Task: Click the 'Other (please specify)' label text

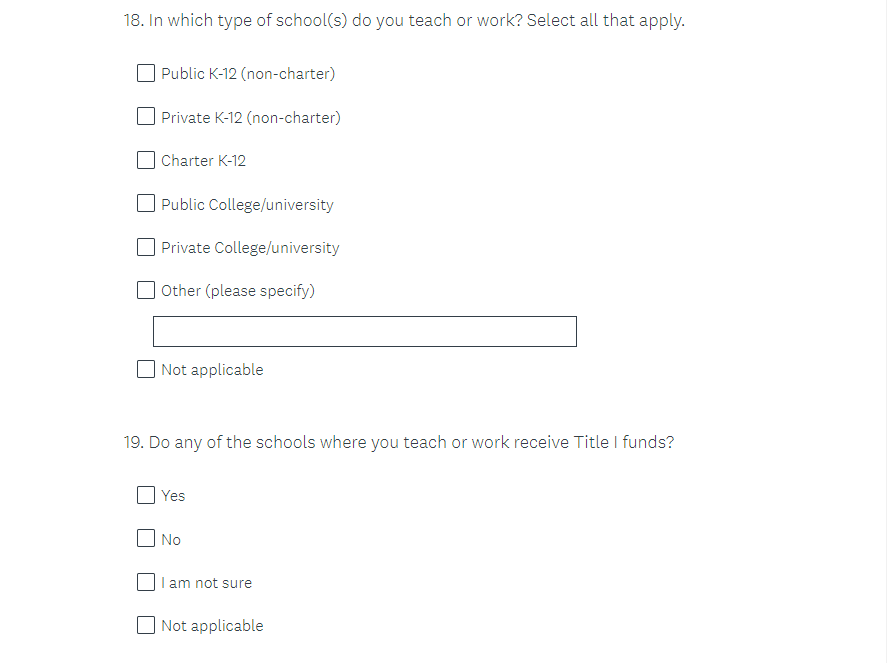Action: (x=238, y=291)
